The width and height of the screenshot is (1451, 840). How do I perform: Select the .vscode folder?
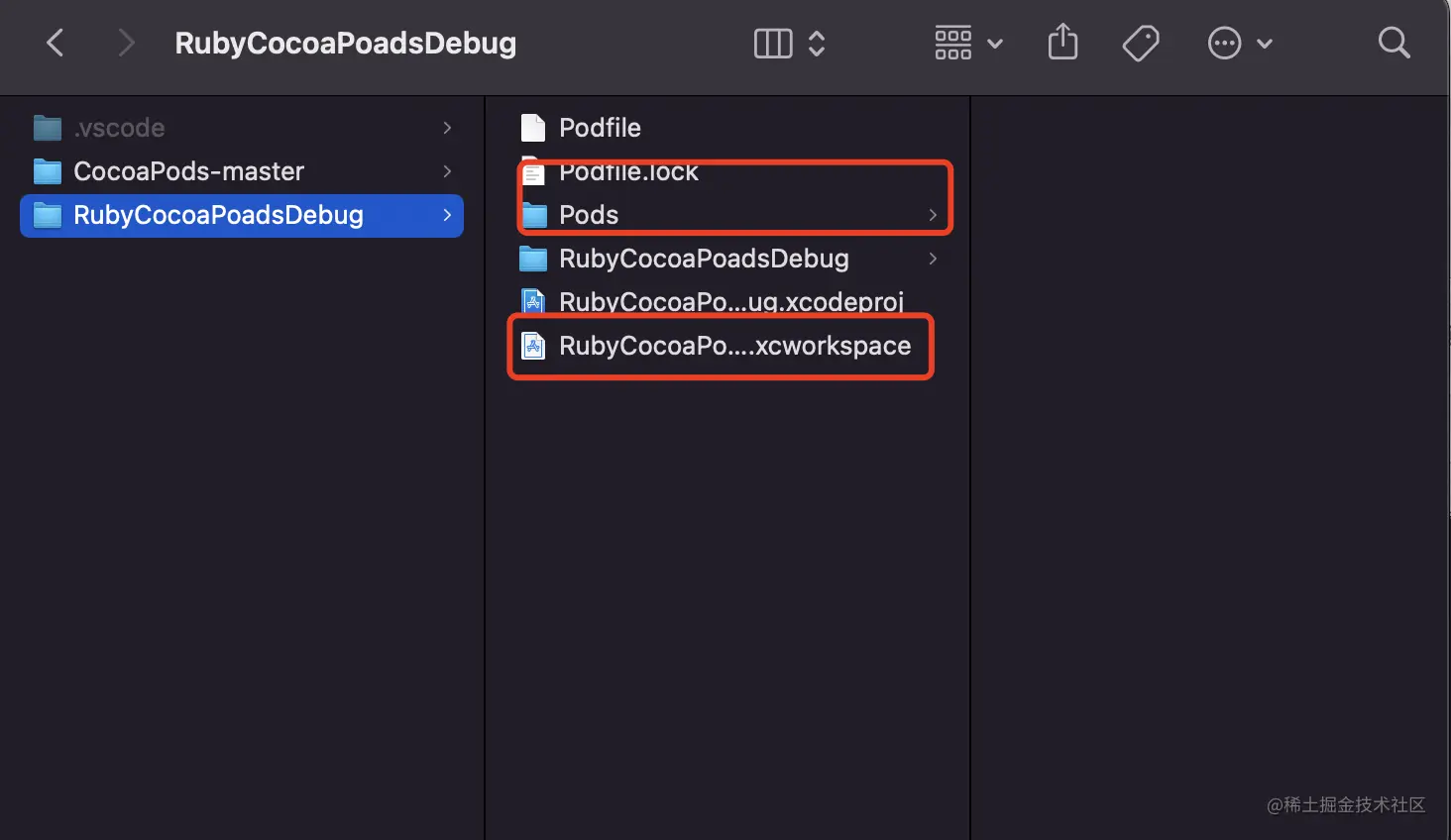119,128
